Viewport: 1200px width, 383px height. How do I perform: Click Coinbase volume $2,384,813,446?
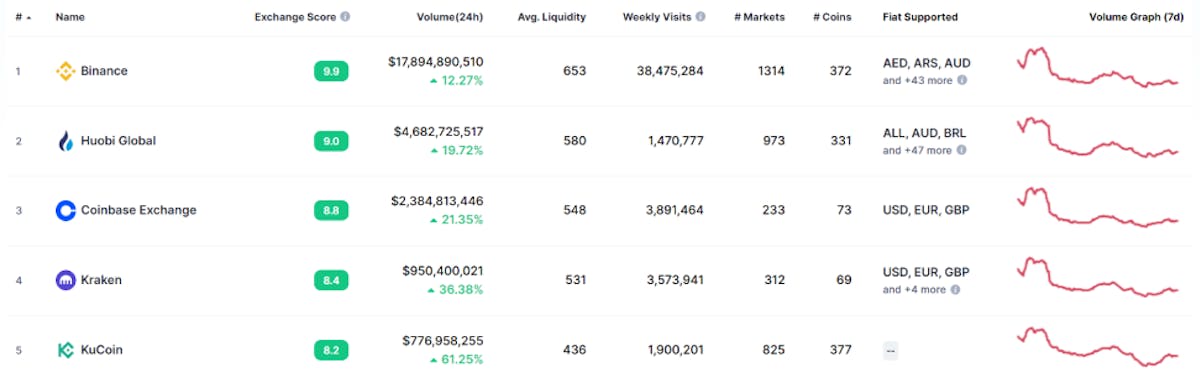438,201
